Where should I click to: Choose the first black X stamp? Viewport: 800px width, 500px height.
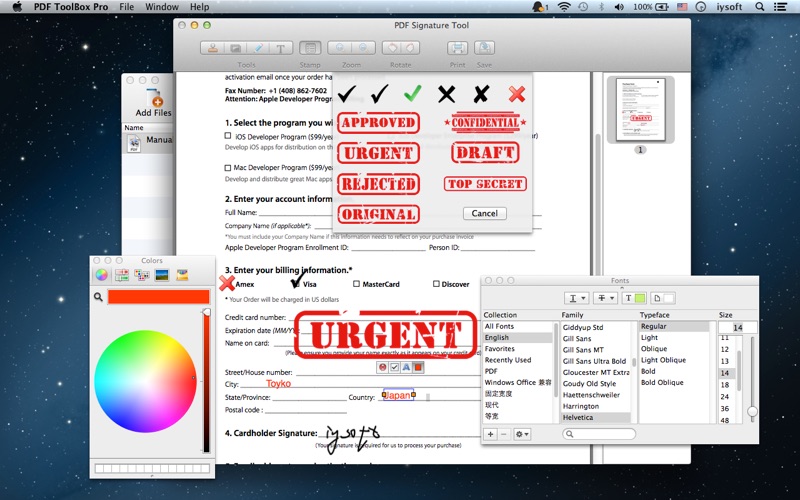pyautogui.click(x=446, y=94)
